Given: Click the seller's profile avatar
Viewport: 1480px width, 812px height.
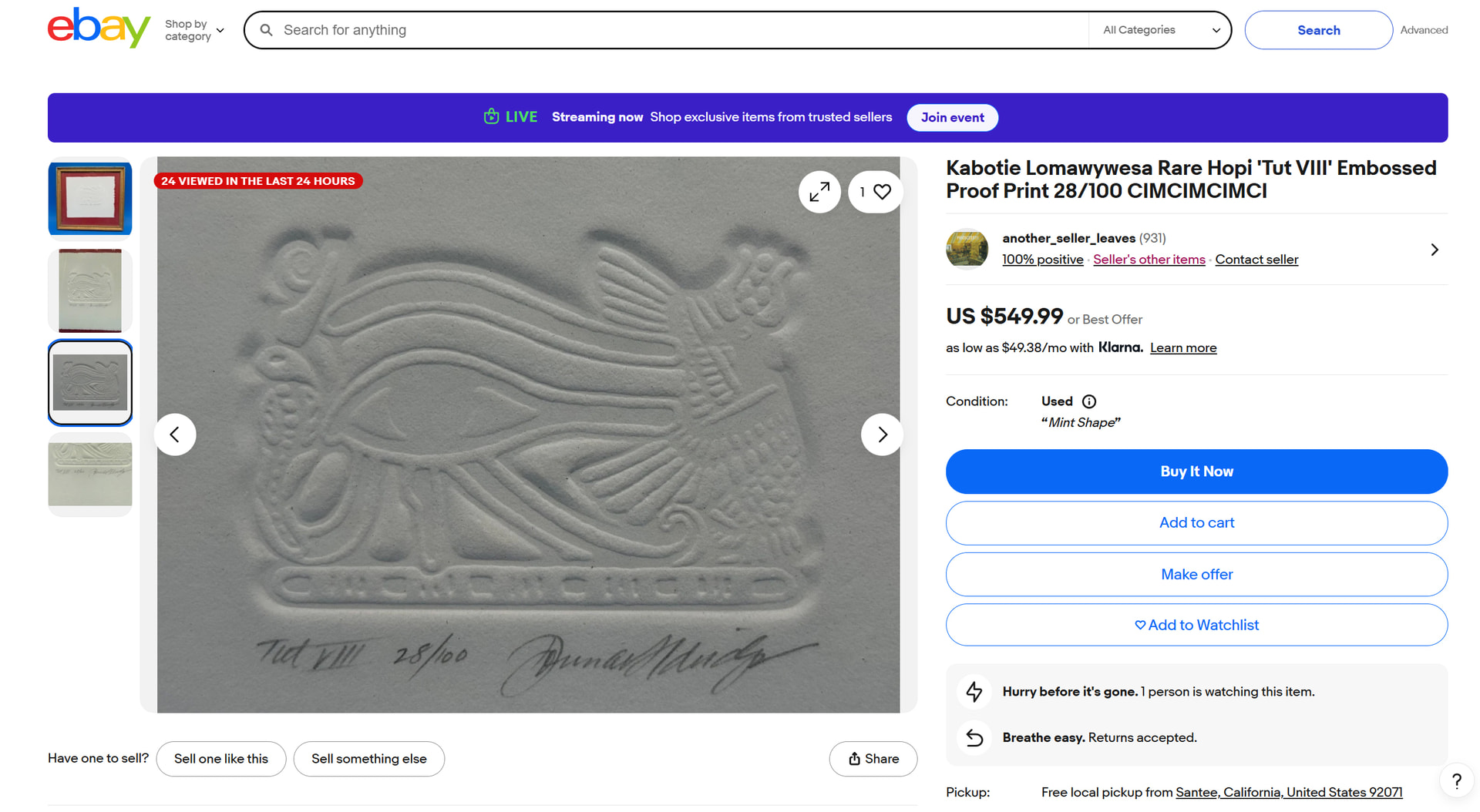Looking at the screenshot, I should [967, 249].
